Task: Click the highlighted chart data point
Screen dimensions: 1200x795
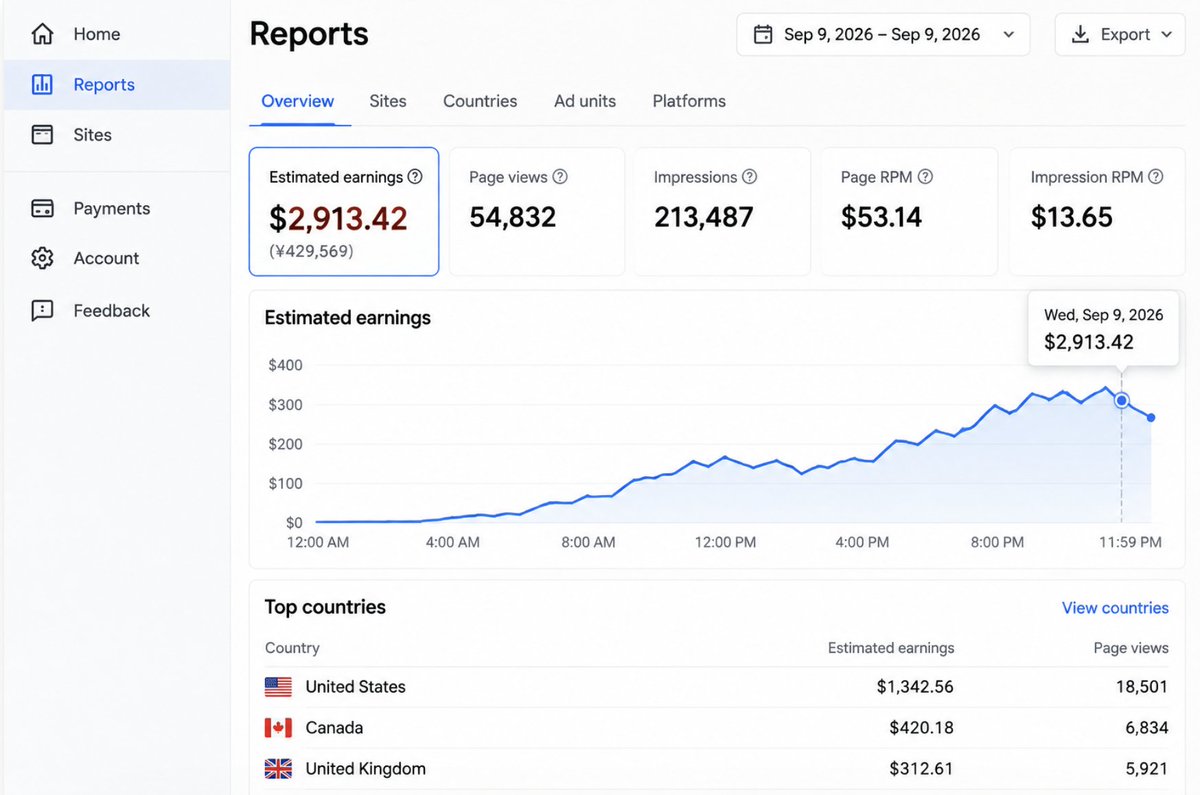Action: [1122, 400]
